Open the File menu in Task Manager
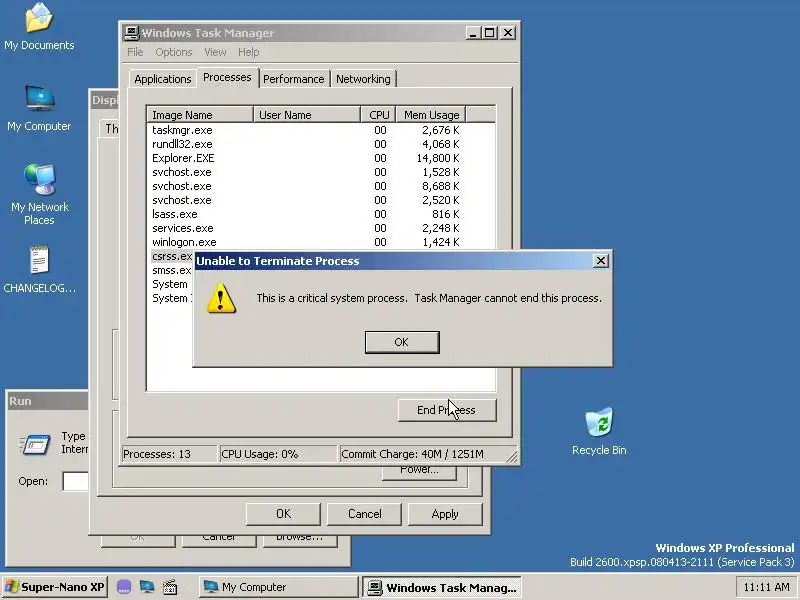The width and height of the screenshot is (800, 600). [x=135, y=52]
